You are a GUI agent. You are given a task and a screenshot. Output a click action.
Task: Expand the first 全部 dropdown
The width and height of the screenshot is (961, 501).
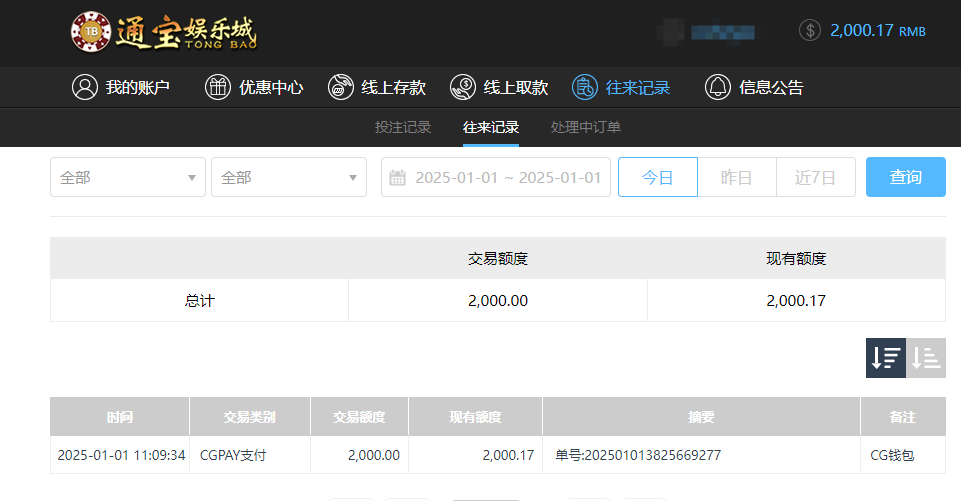pos(127,177)
